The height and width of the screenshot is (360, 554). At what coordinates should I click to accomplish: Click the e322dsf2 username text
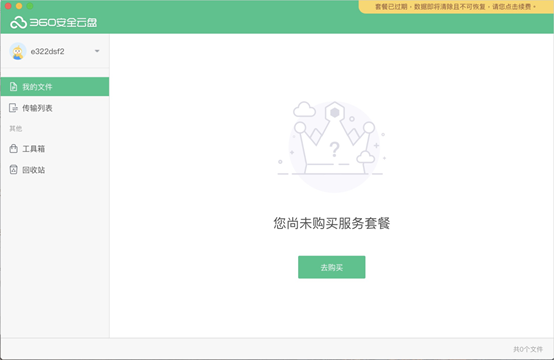point(47,52)
